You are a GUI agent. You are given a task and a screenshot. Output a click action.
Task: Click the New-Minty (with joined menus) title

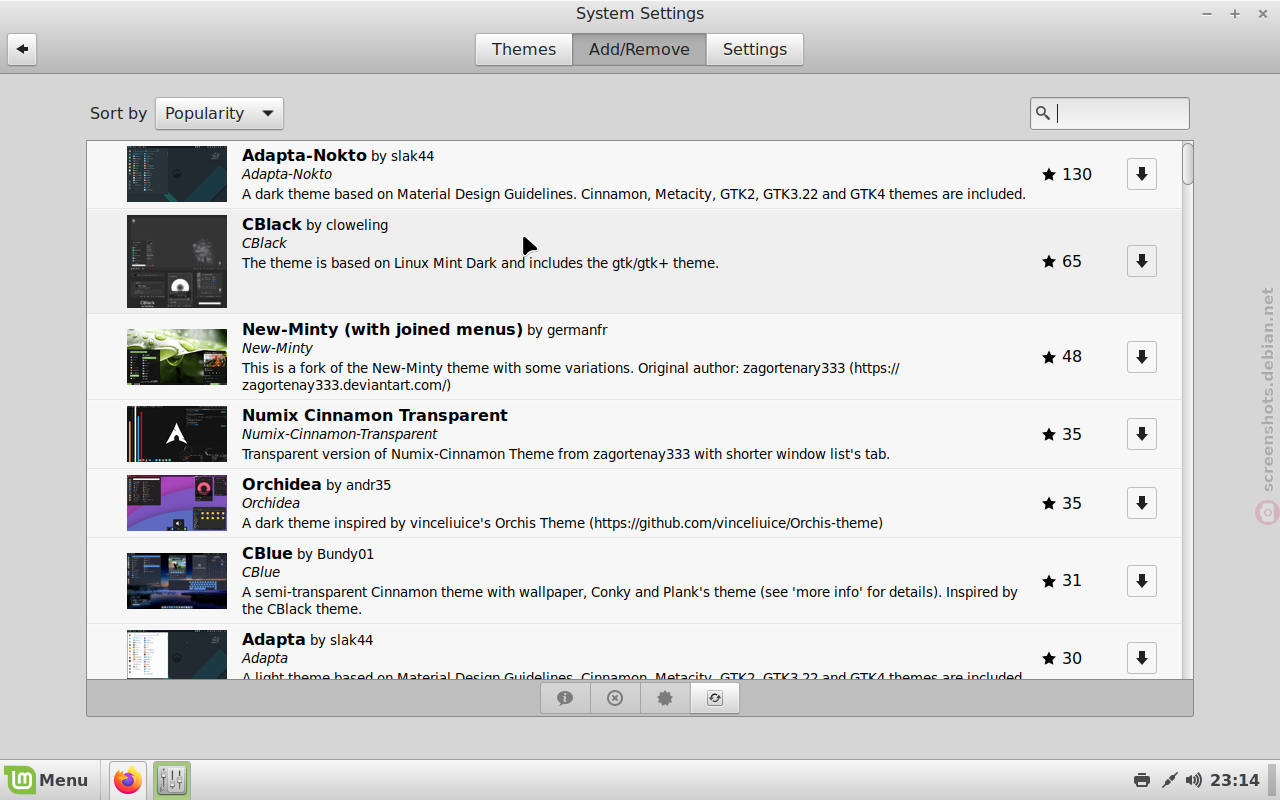[382, 329]
